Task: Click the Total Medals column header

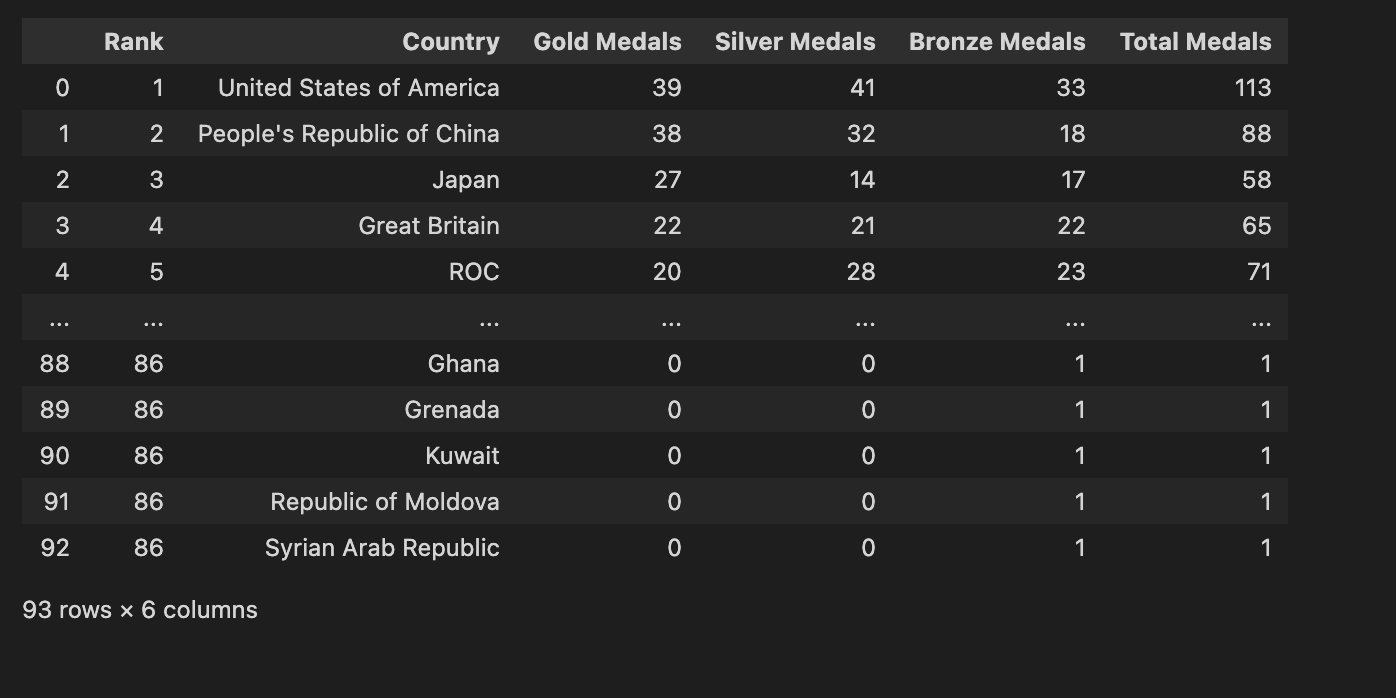Action: [x=1195, y=42]
